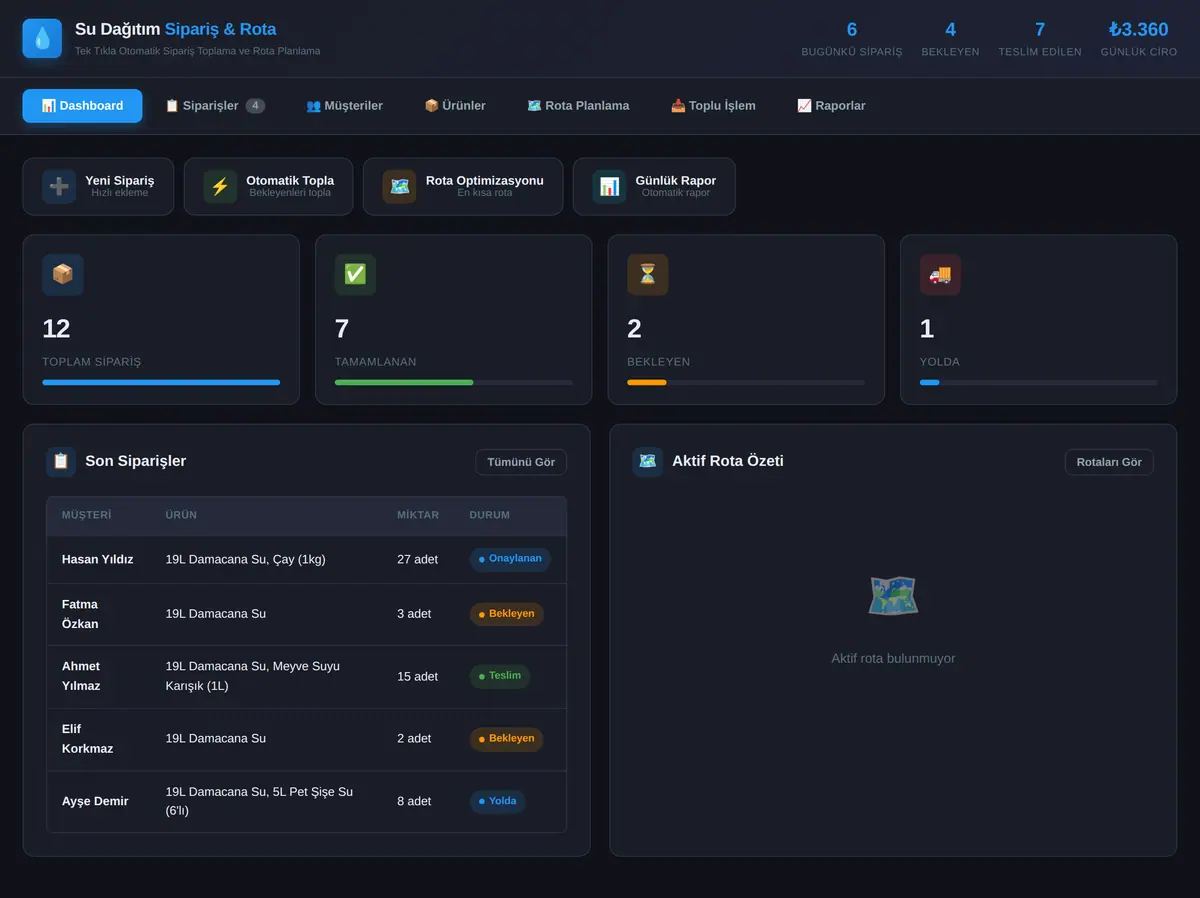Click the Bugünkü Sipariş header stat
This screenshot has height=898, width=1200.
852,38
